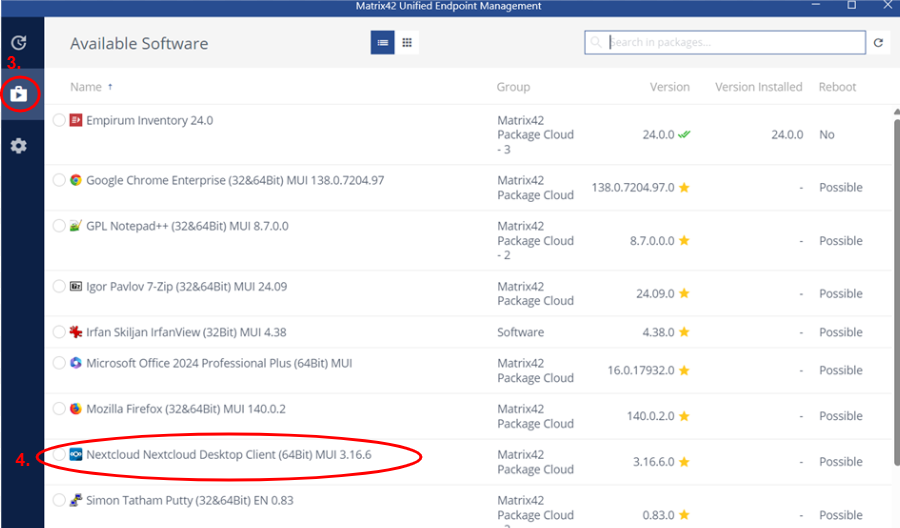Click installed version 24.0.0 for Empirum Inventory
The width and height of the screenshot is (900, 528).
coord(787,134)
